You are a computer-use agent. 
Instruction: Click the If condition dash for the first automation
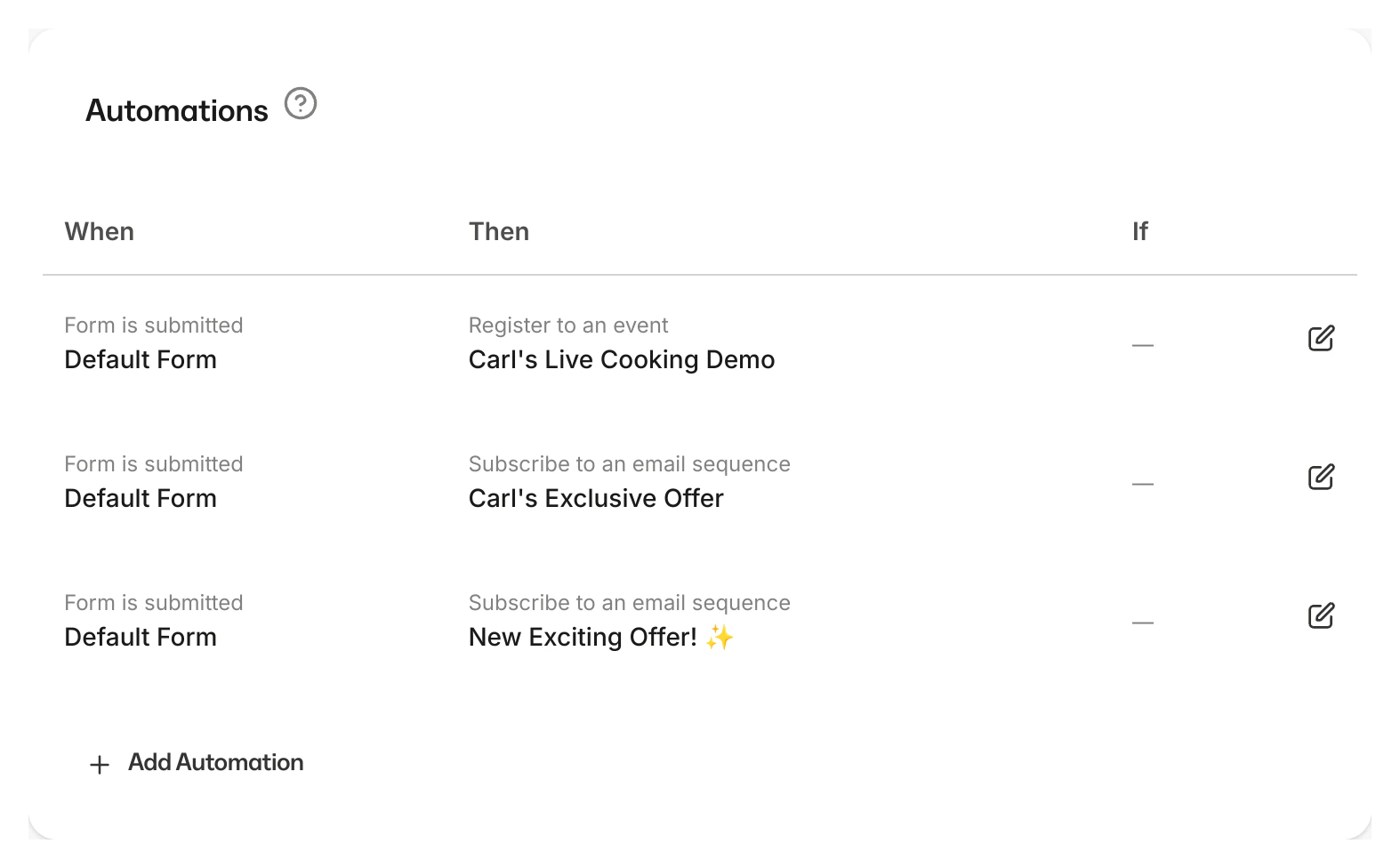1143,346
